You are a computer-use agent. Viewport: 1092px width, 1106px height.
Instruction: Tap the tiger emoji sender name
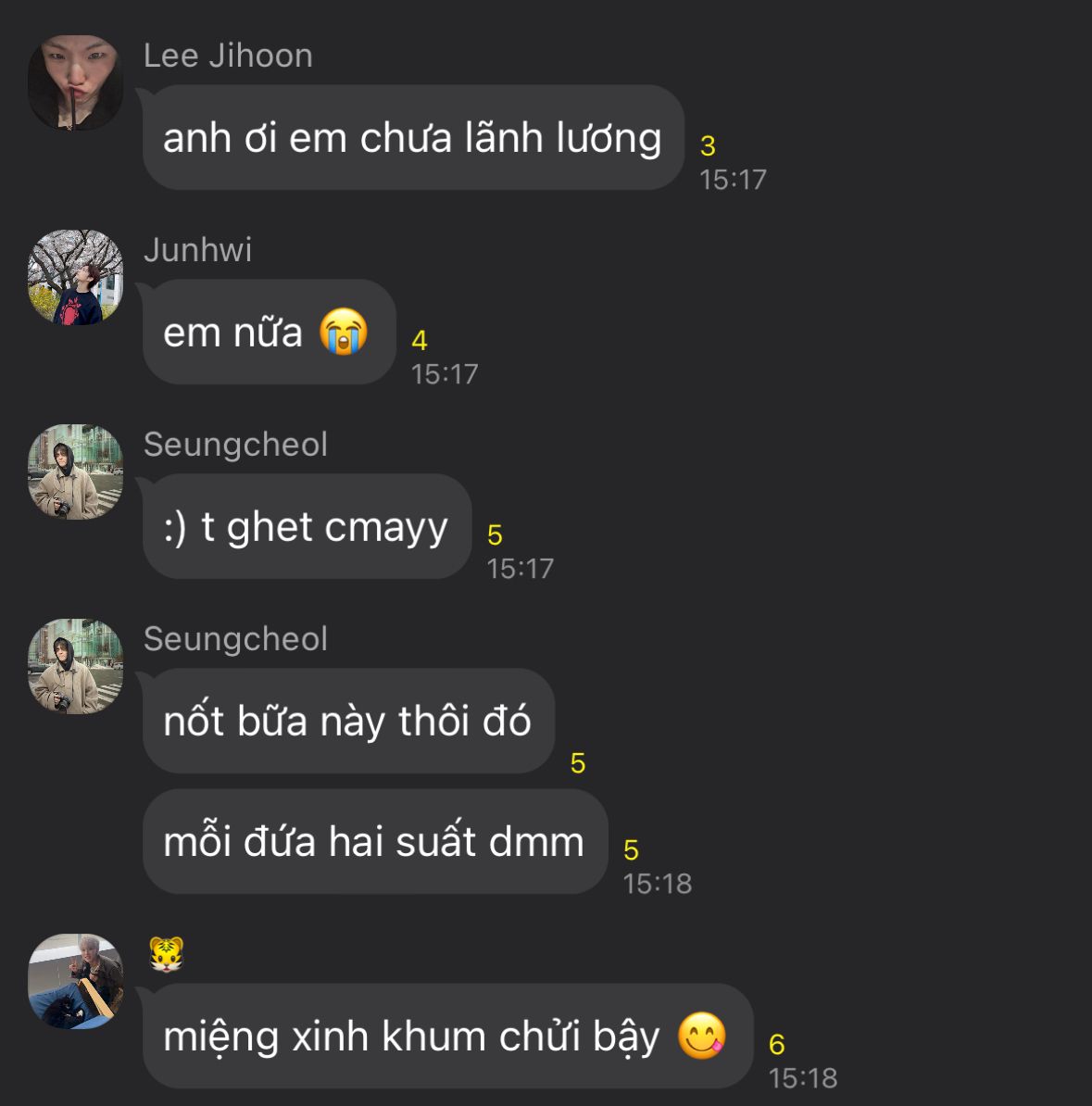click(167, 954)
